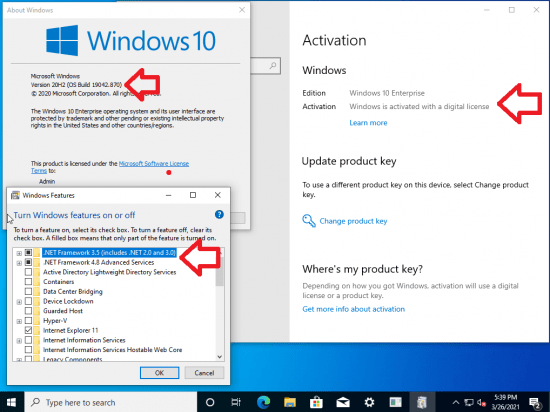The width and height of the screenshot is (550, 412).
Task: Show hidden system tray icons
Action: (x=455, y=402)
